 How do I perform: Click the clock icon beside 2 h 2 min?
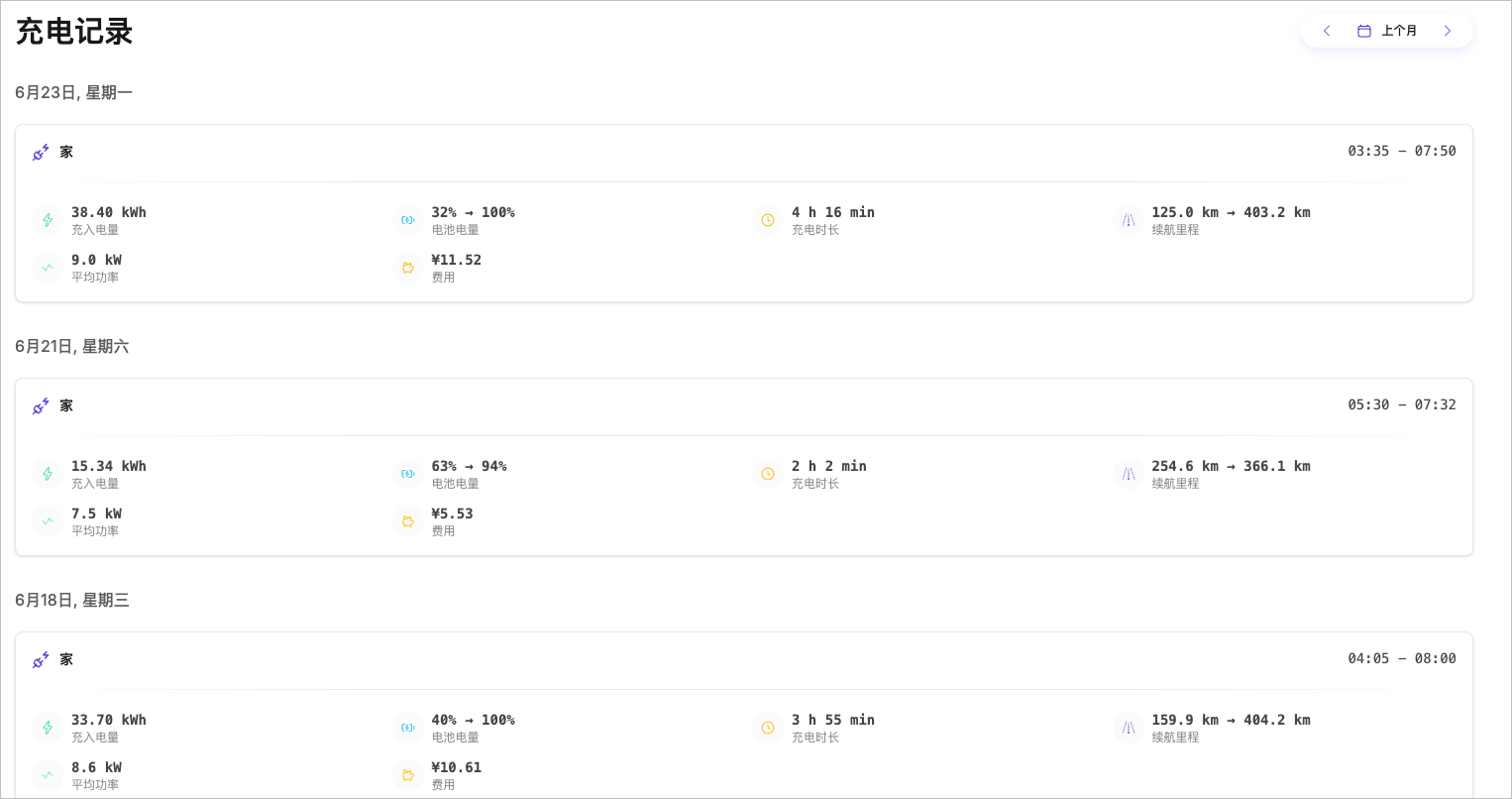768,474
